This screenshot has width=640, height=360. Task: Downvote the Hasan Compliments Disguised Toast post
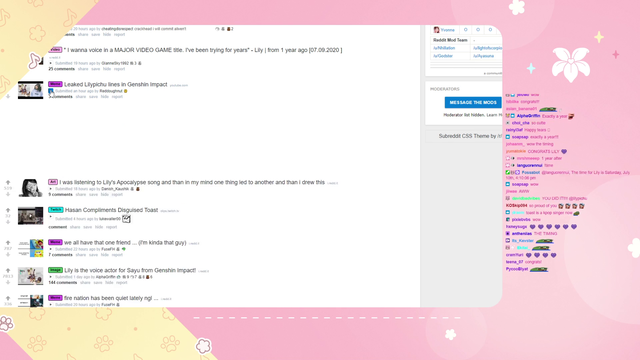(x=8, y=222)
